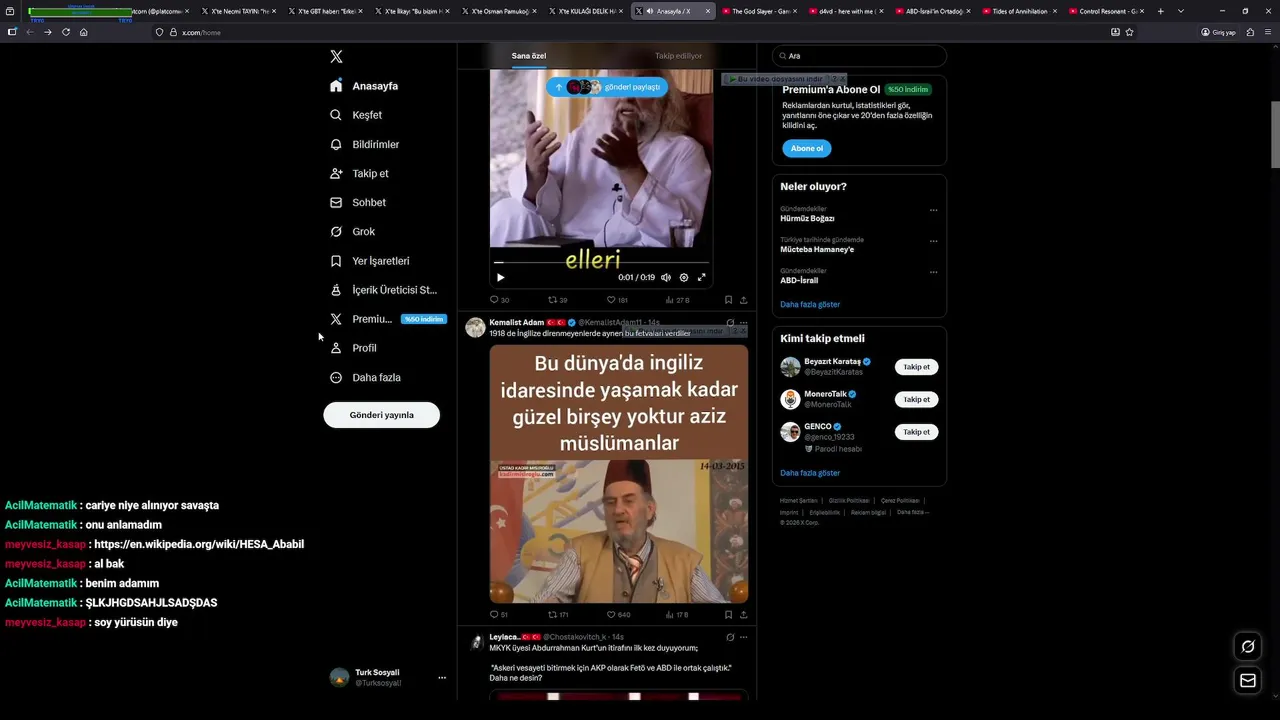Screen dimensions: 1280x720
Task: Open Hürmüz Boğazı trend
Action: click(x=807, y=218)
